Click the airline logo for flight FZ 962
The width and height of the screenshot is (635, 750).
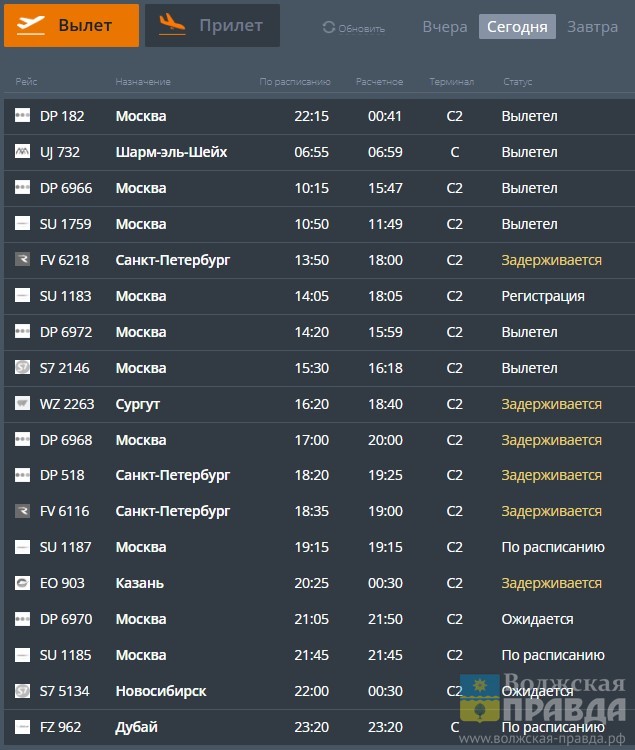pos(22,727)
